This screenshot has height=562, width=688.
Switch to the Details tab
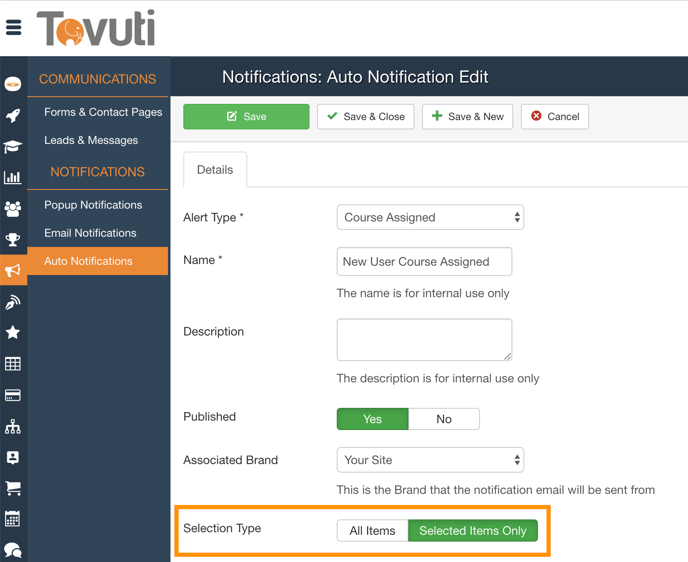[215, 170]
